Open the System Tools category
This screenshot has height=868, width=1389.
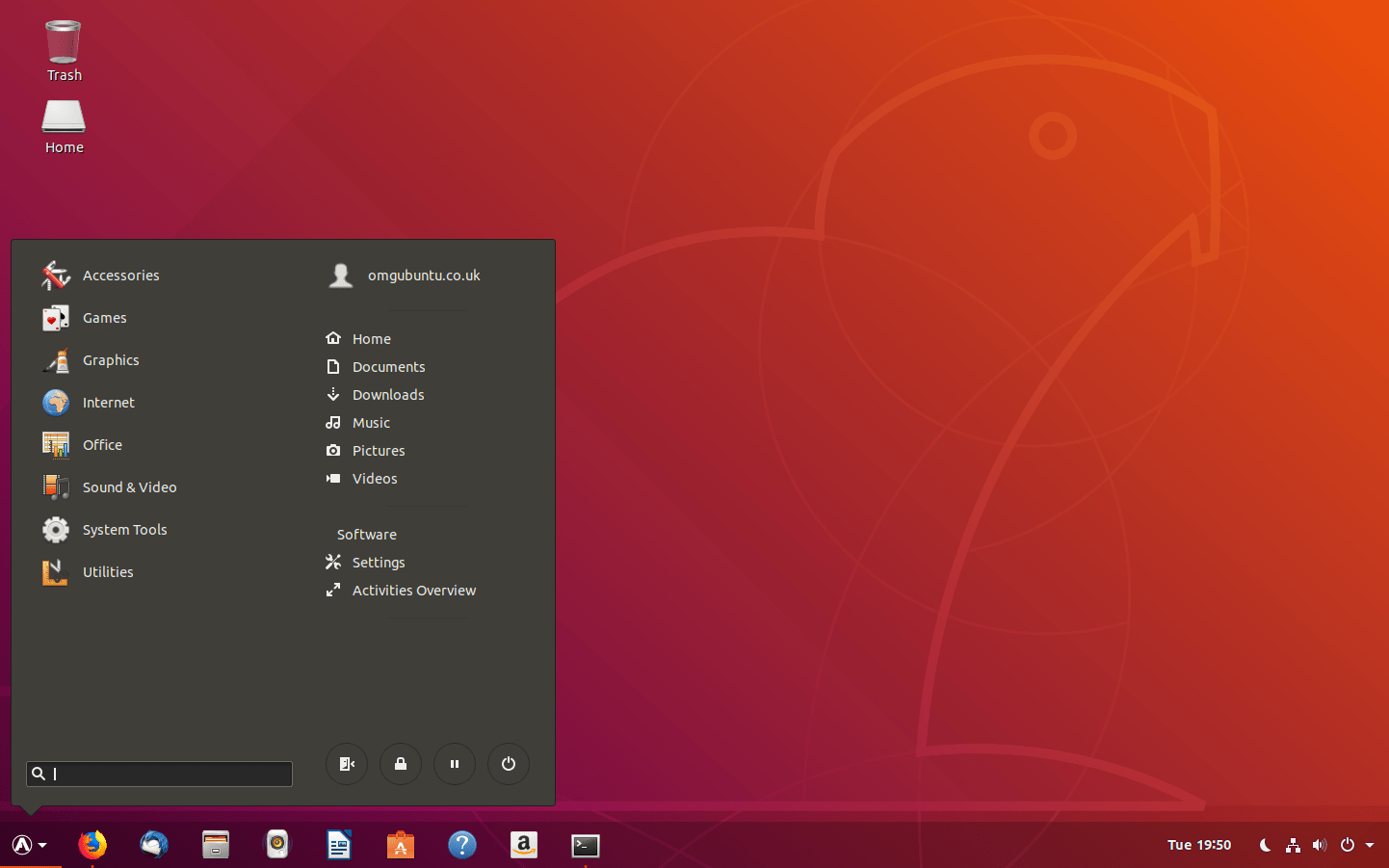(124, 529)
